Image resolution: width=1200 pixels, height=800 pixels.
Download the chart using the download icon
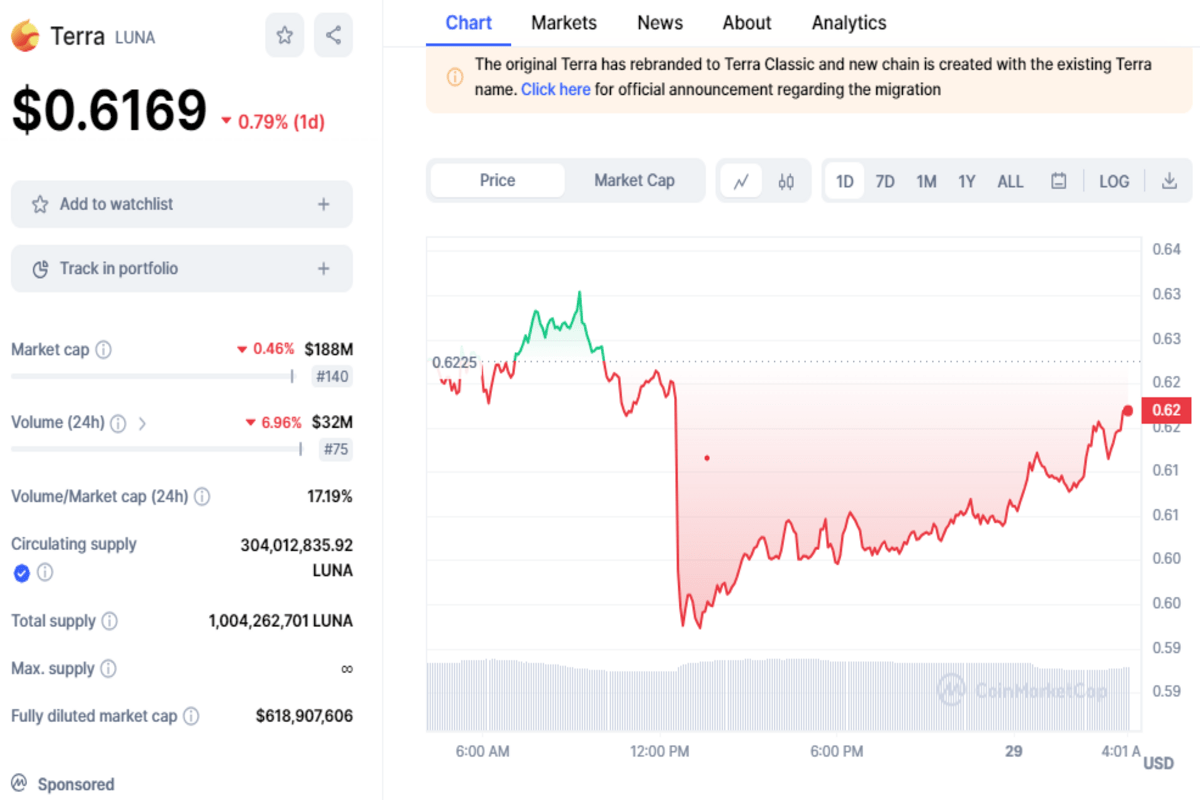[x=1168, y=180]
